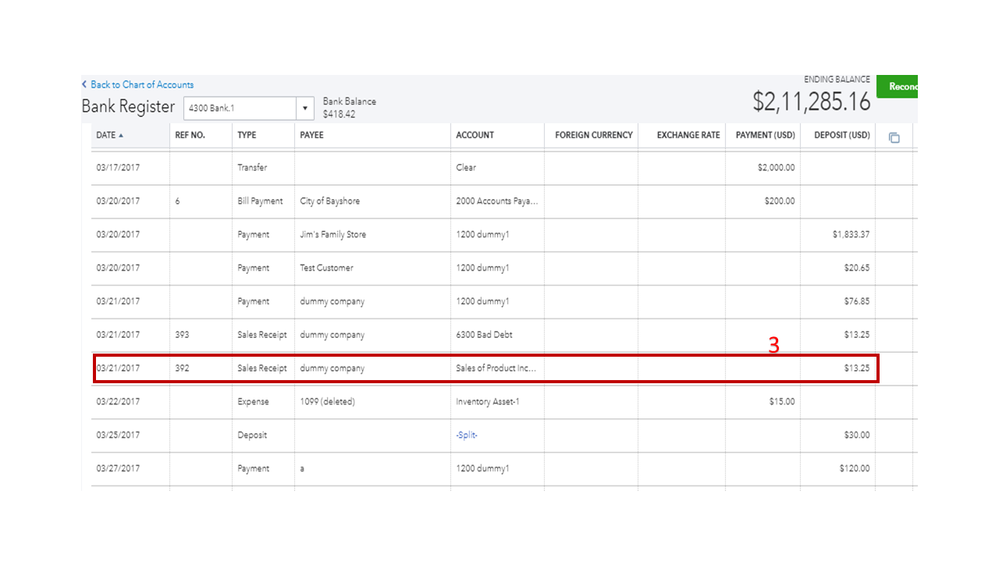Click the Test Customer payment entry

coord(326,268)
